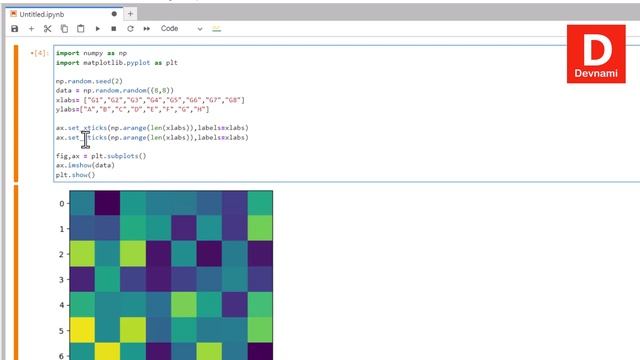Click y-axis tick label 3 on plot
The height and width of the screenshot is (360, 640).
[62, 280]
